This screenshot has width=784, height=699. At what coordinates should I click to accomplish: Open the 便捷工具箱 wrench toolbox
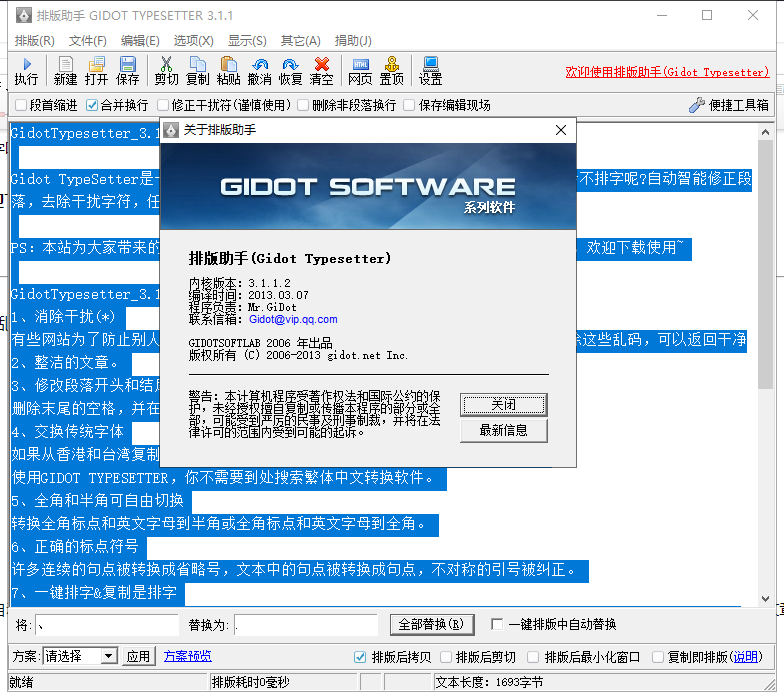728,105
